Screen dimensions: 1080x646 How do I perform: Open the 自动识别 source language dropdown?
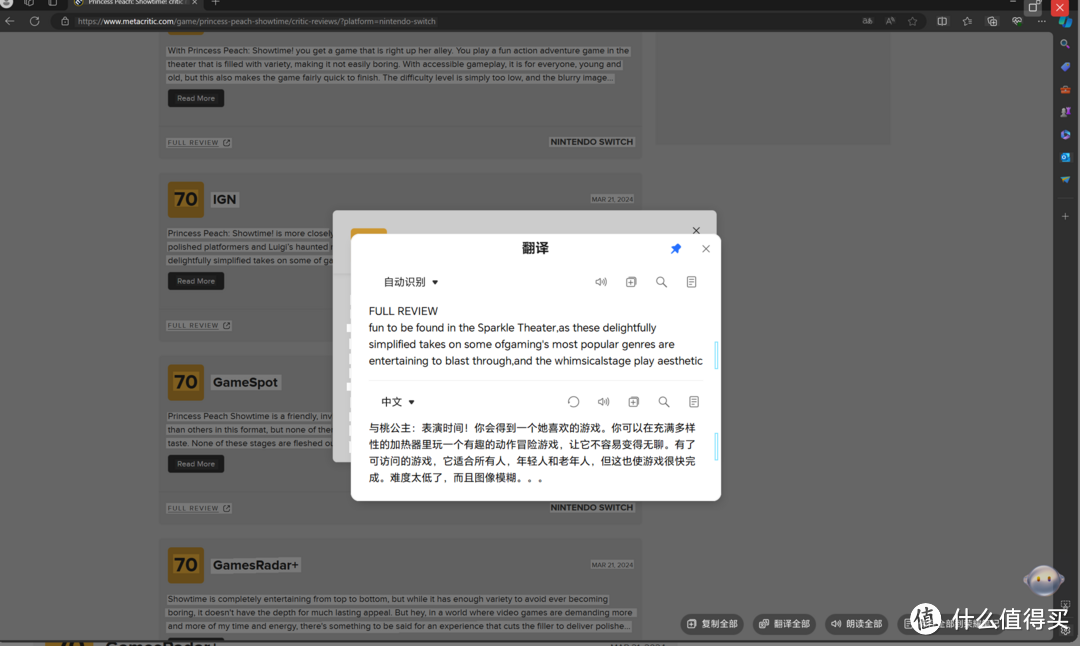[x=411, y=282]
